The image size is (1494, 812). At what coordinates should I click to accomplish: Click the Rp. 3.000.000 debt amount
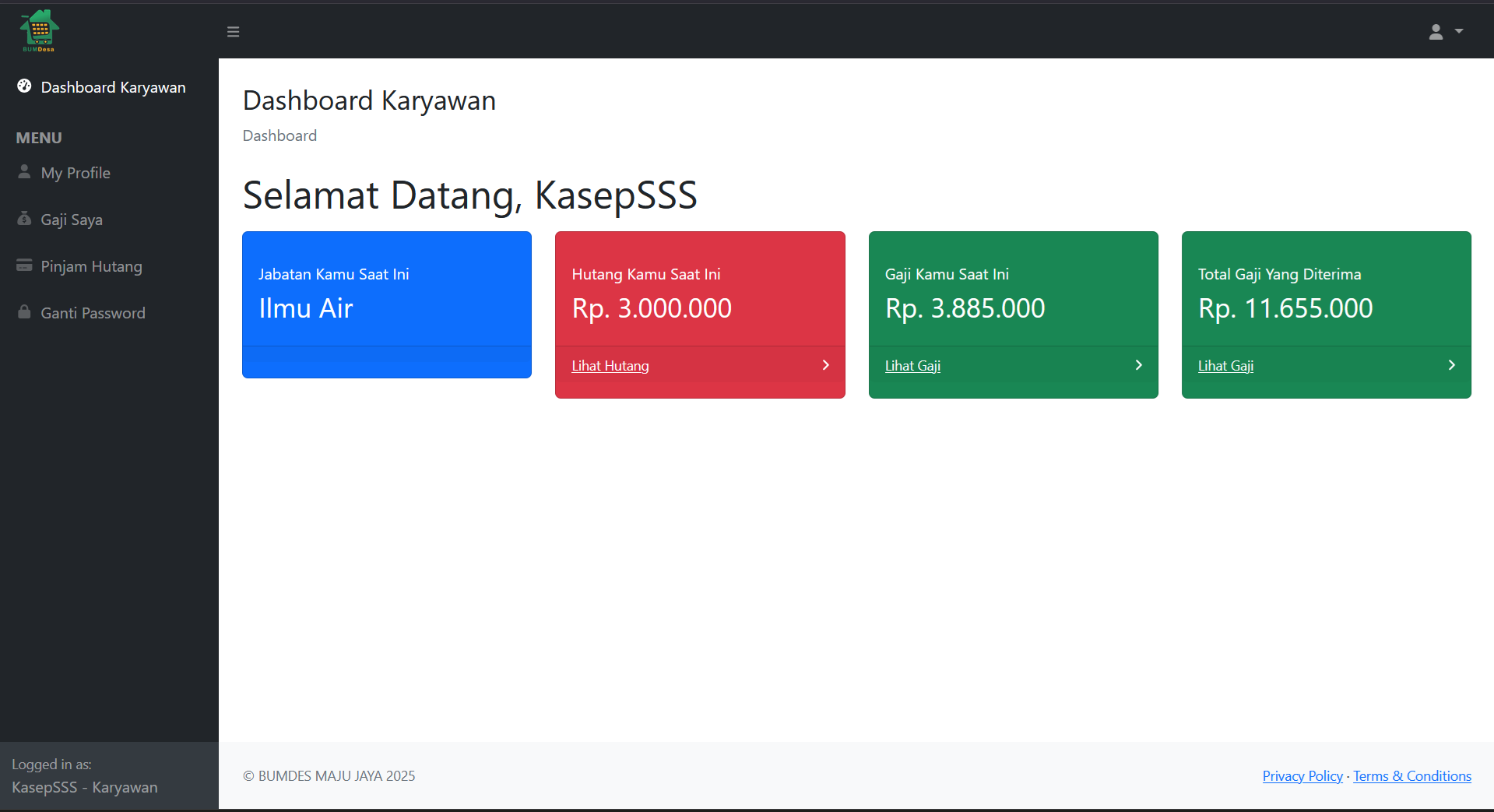[652, 308]
